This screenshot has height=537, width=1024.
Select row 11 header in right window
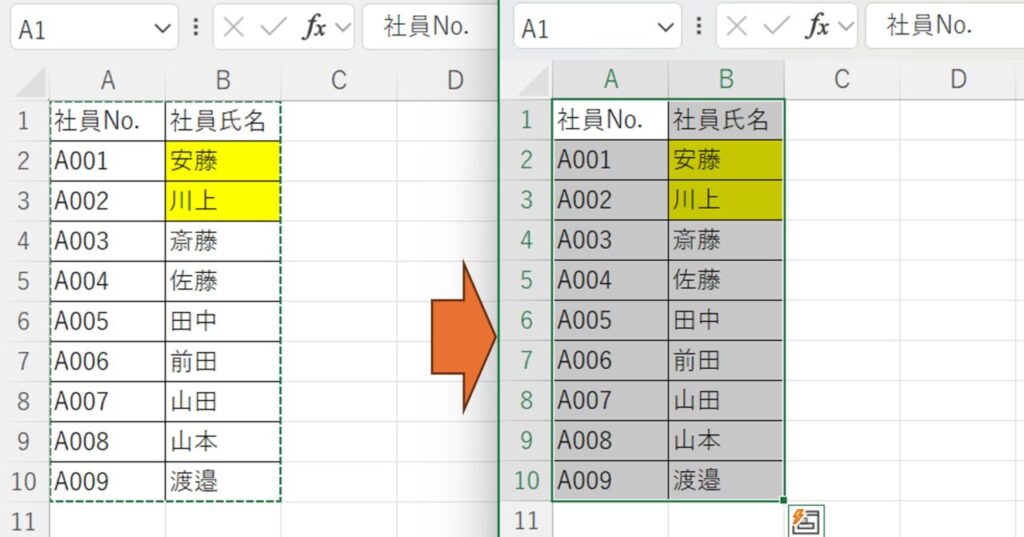526,521
